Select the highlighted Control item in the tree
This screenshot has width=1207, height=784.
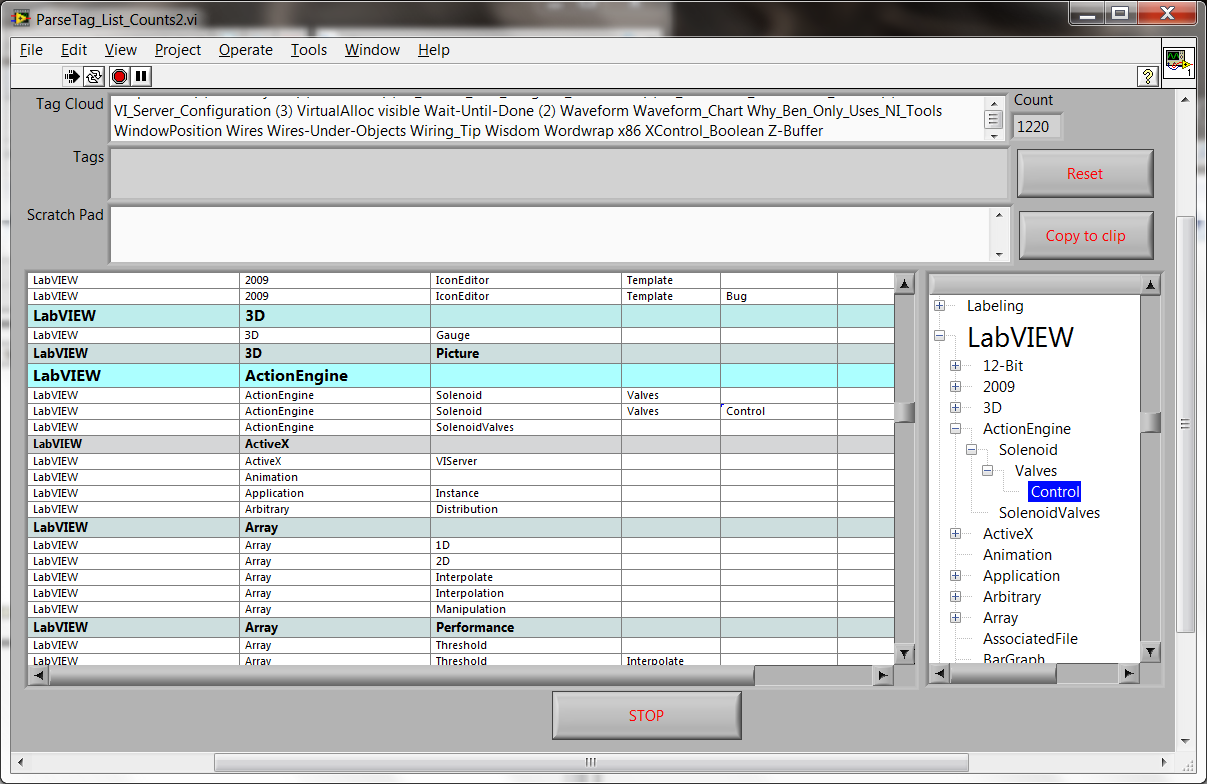pos(1055,492)
